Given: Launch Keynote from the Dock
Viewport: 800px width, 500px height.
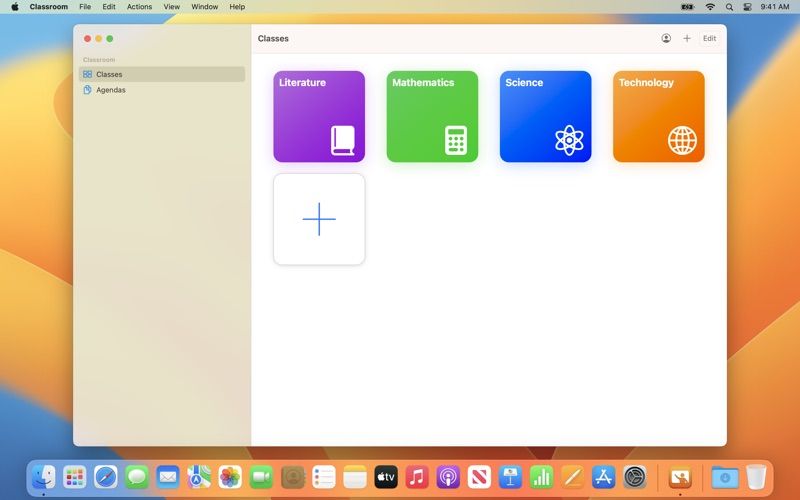Looking at the screenshot, I should (510, 478).
